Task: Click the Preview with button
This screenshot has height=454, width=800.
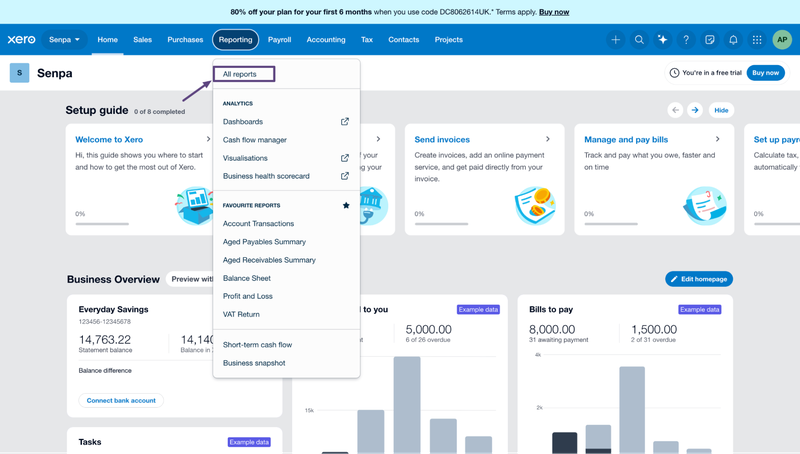Action: tap(190, 279)
